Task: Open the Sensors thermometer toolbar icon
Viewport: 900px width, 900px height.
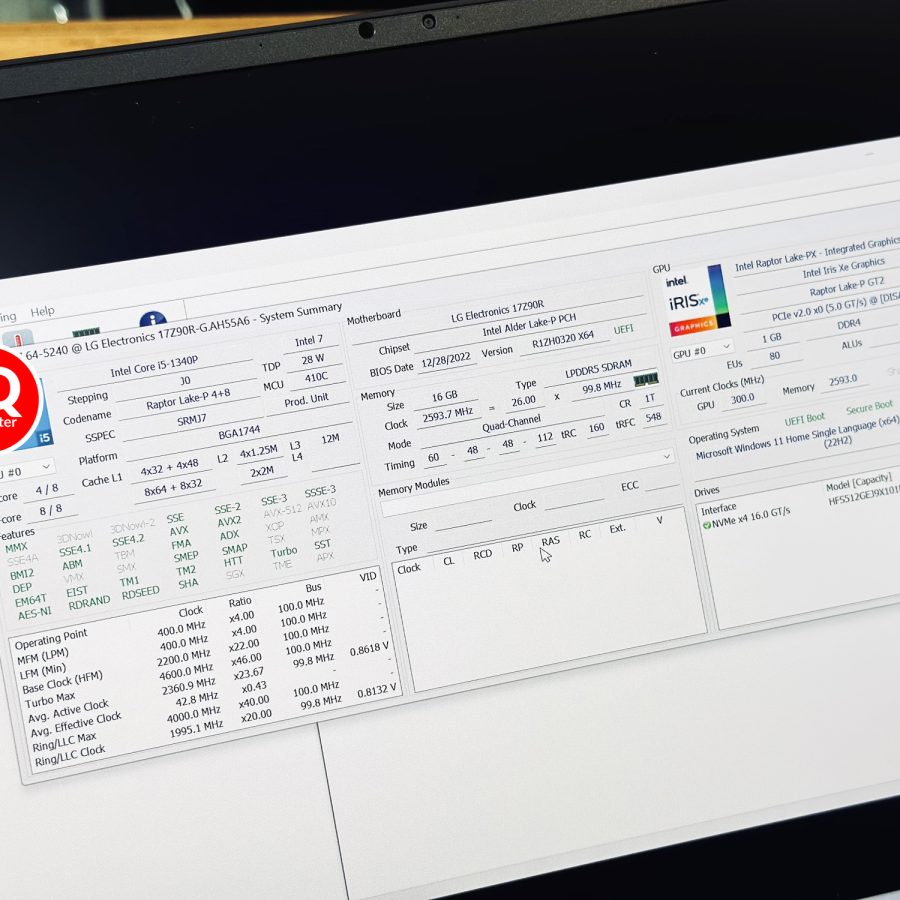Action: coord(17,339)
